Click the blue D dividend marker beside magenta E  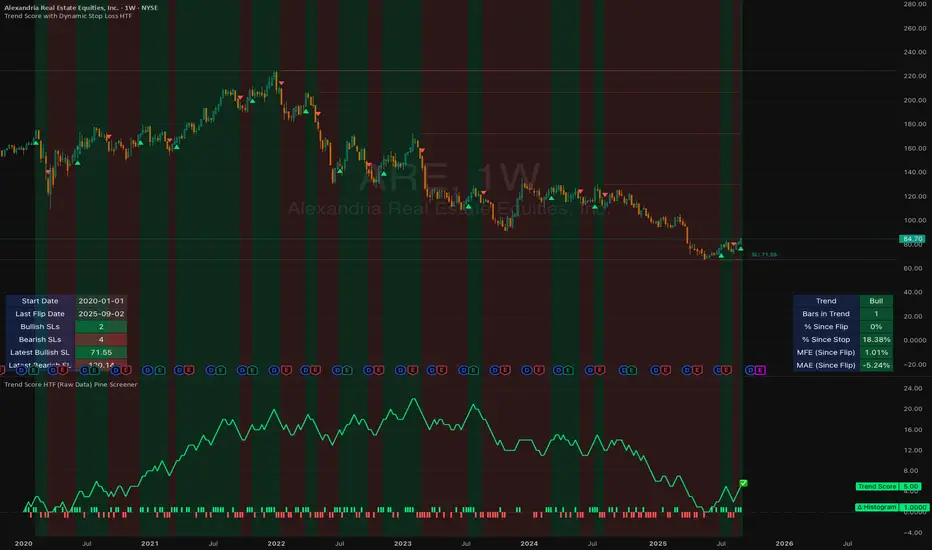pyautogui.click(x=750, y=370)
